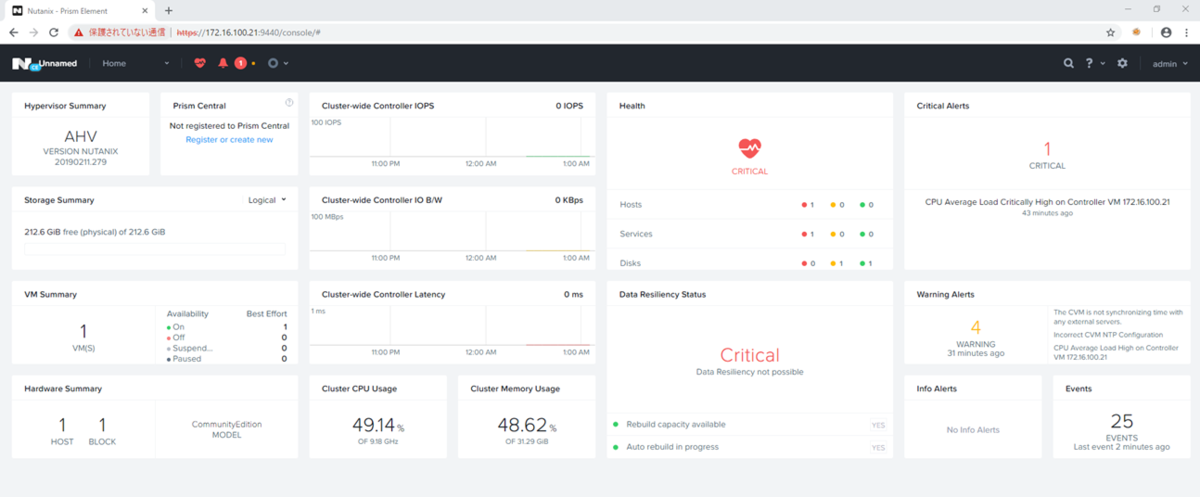Click the critical alerts count 1
Screen dimensions: 1200x497
(1047, 148)
